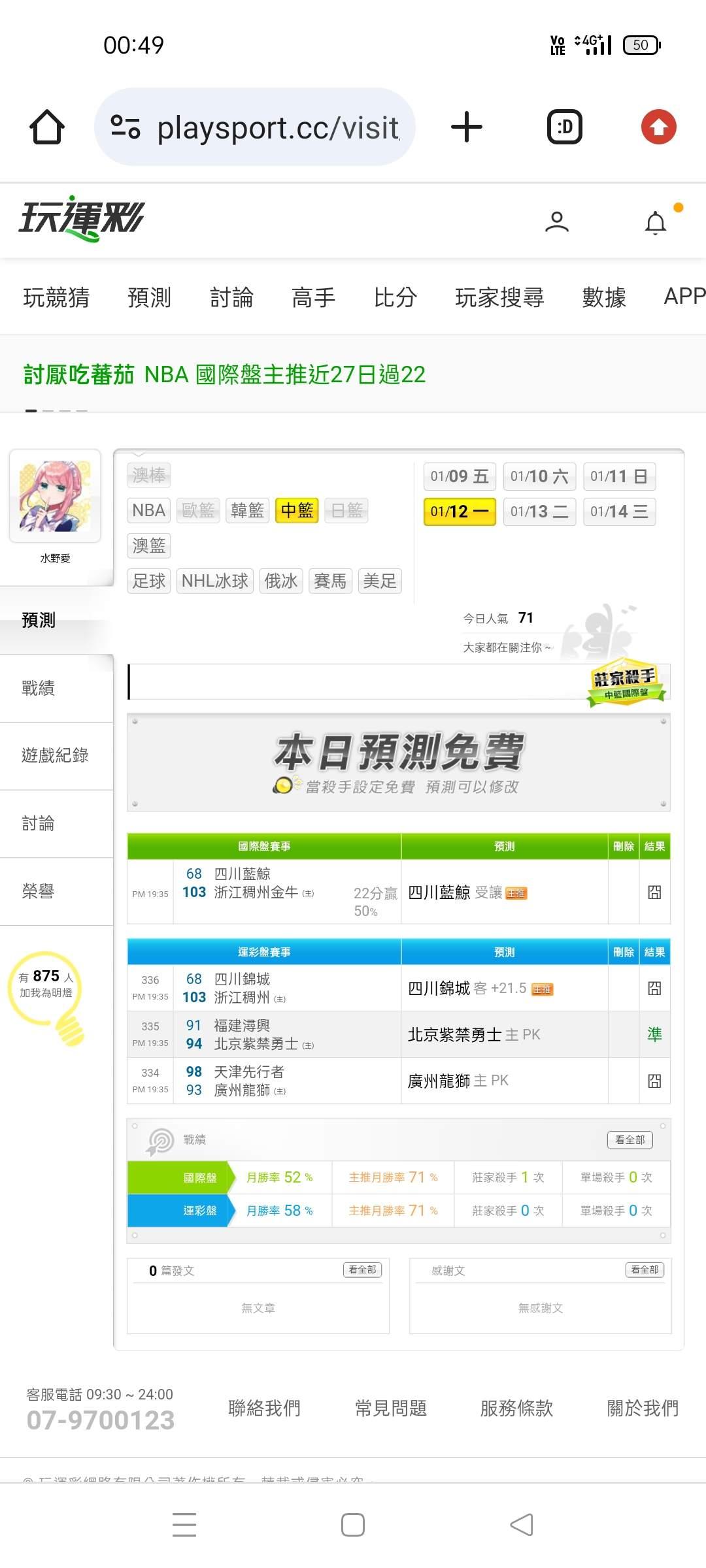Click 看全部 button in 戰績 panel
706x1568 pixels.
point(630,1139)
